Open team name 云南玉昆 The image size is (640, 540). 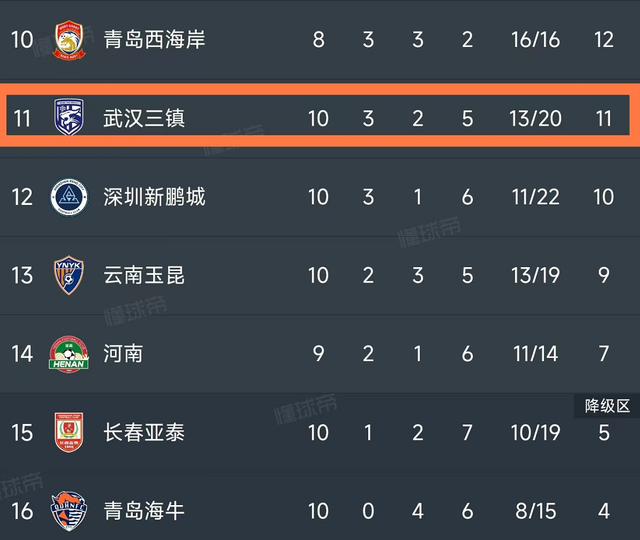tap(144, 275)
